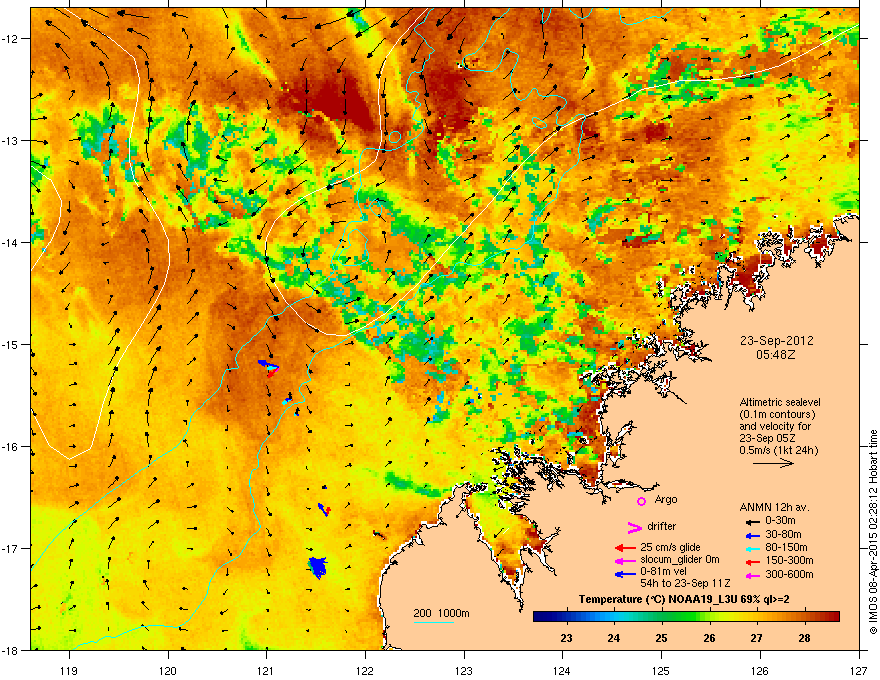The image size is (880, 680).
Task: Click the -15 latitude axis label
Action: point(11,344)
